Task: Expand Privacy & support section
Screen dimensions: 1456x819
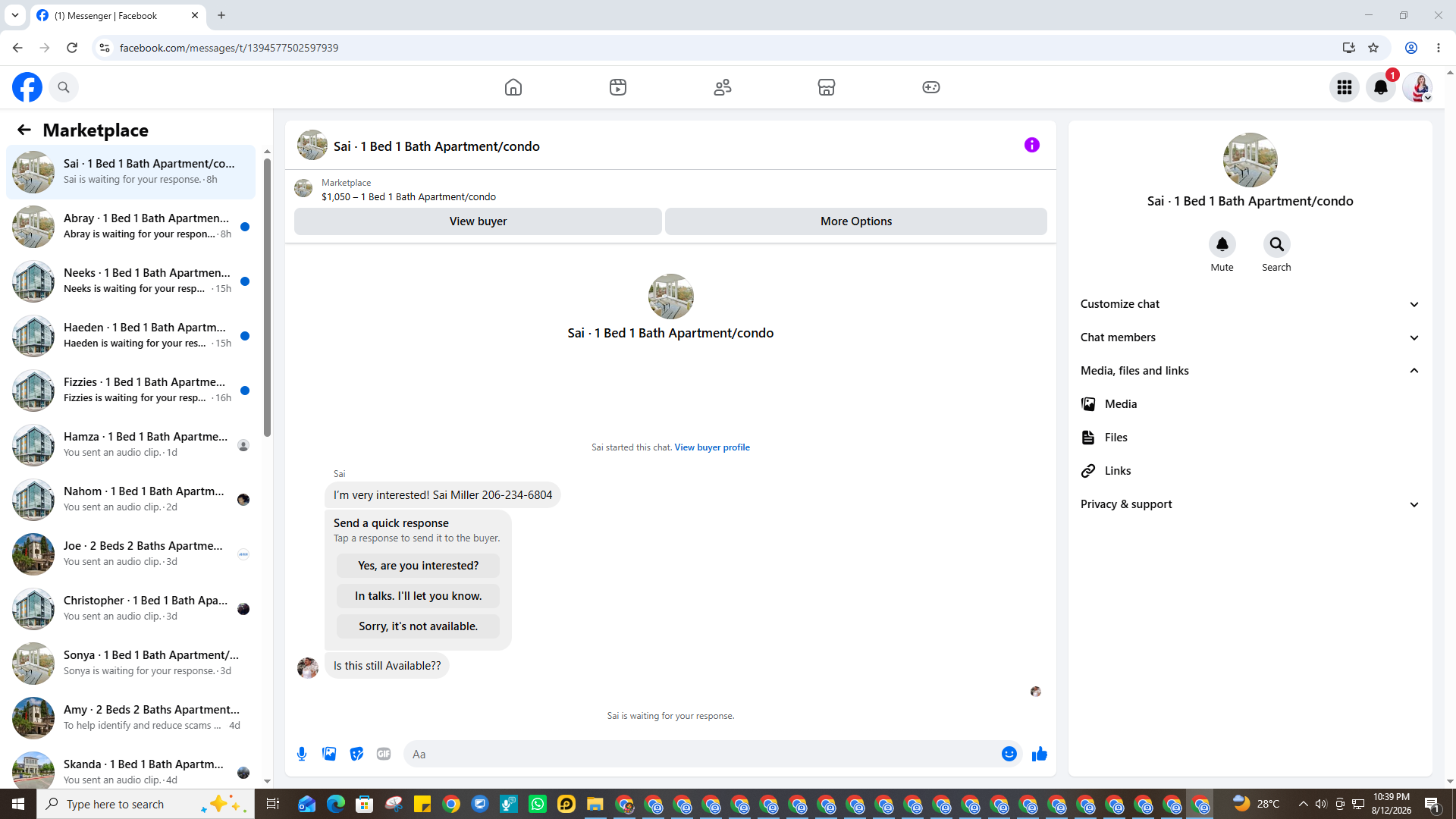Action: click(x=1250, y=504)
